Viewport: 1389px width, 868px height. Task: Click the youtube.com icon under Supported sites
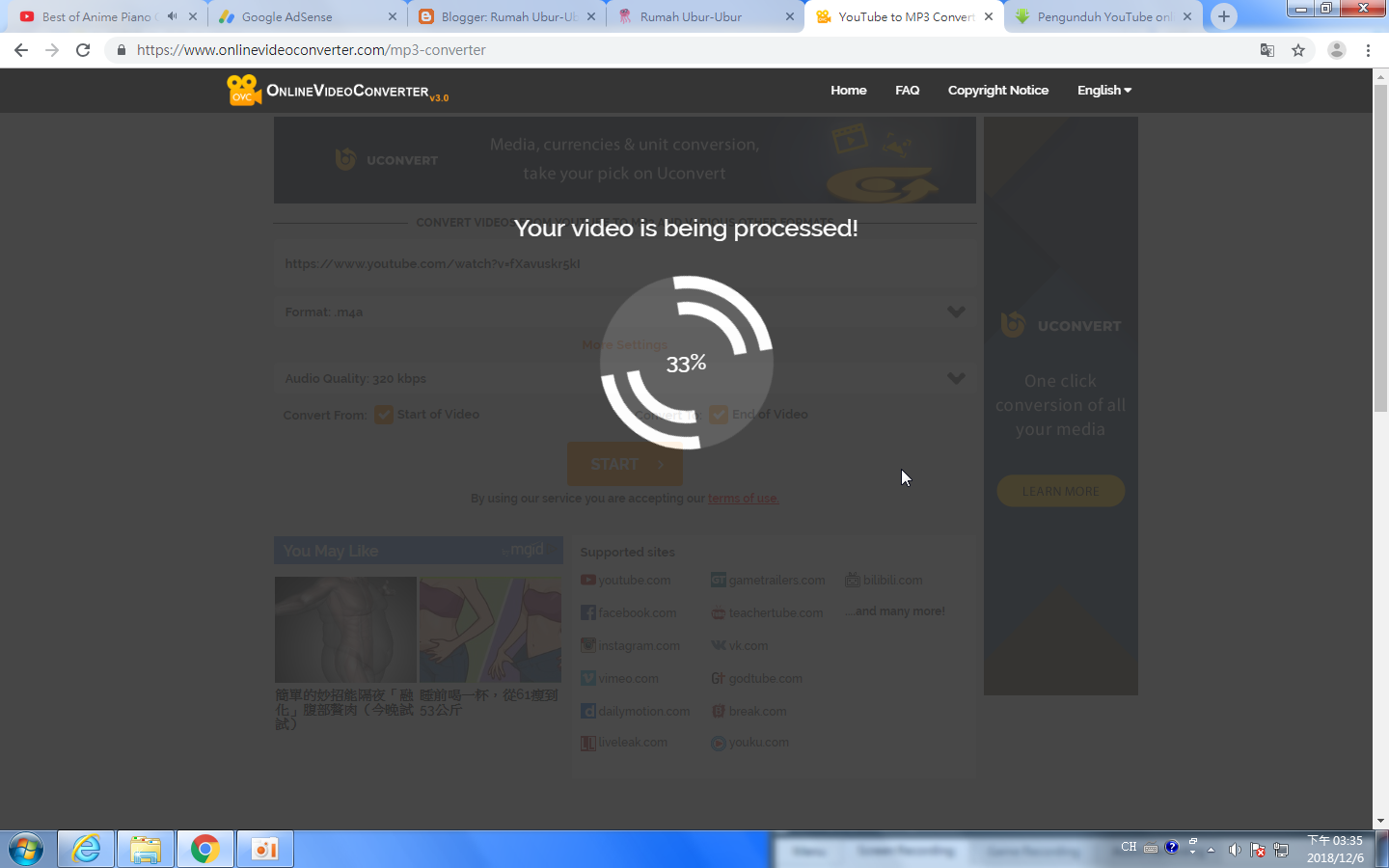click(x=587, y=580)
